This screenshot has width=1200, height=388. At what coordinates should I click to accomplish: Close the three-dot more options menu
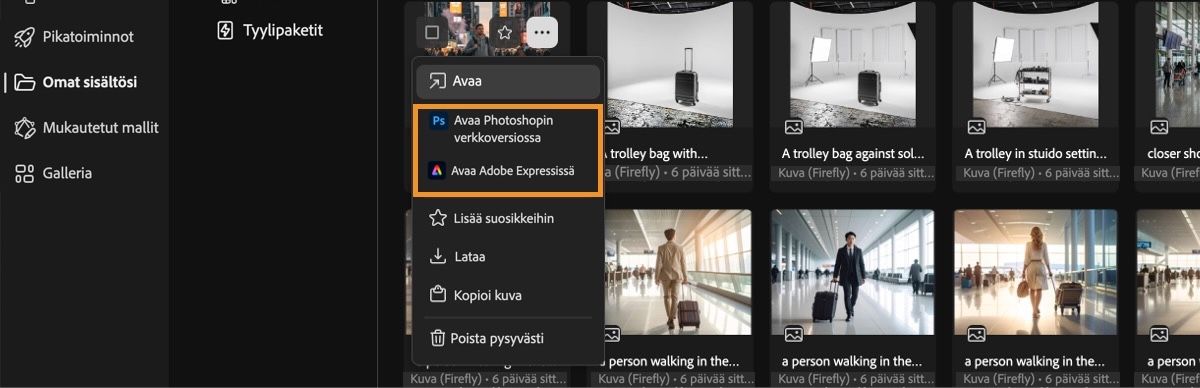point(542,32)
